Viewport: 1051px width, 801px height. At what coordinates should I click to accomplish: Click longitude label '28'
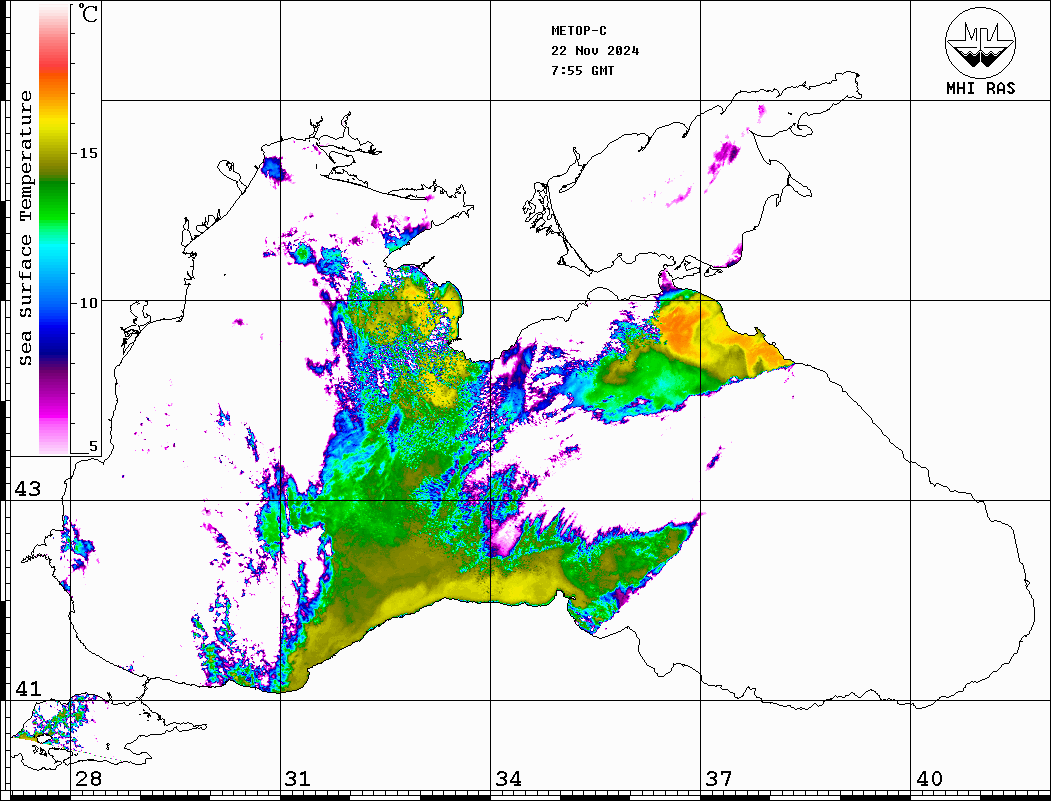pyautogui.click(x=88, y=779)
